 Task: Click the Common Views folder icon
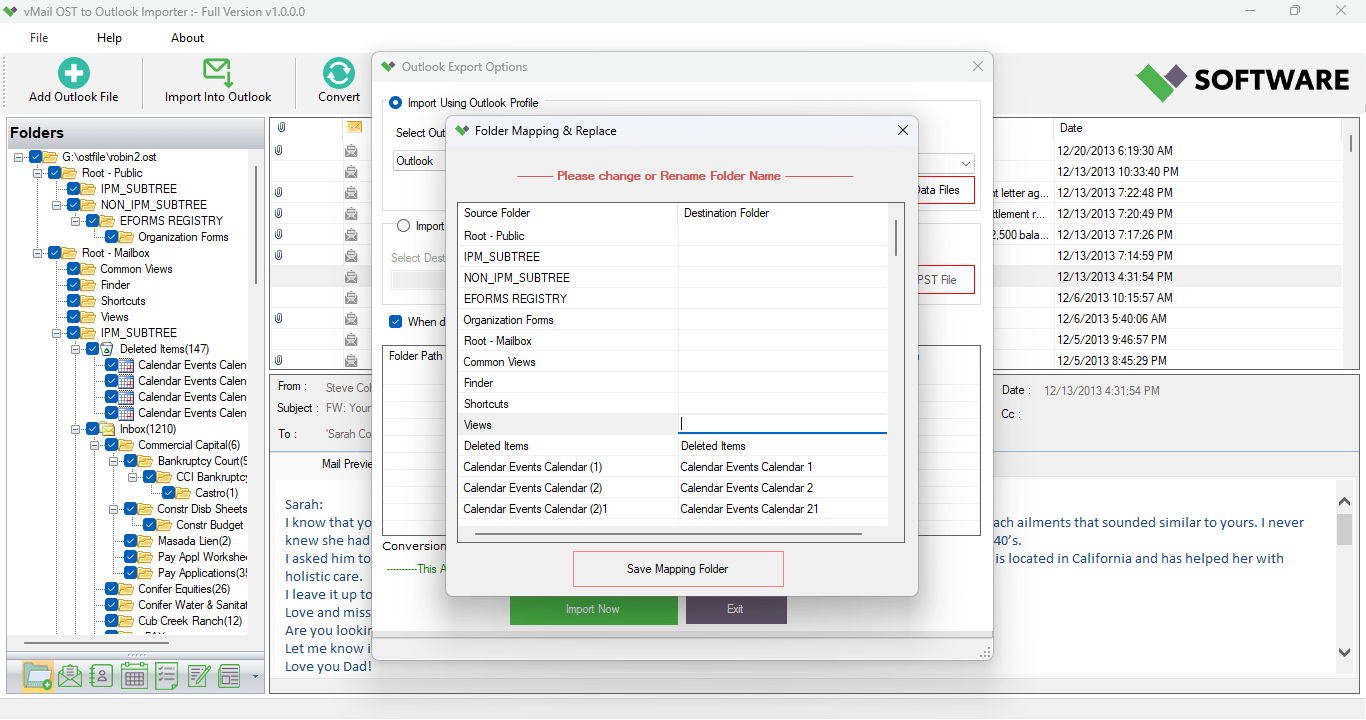click(89, 269)
